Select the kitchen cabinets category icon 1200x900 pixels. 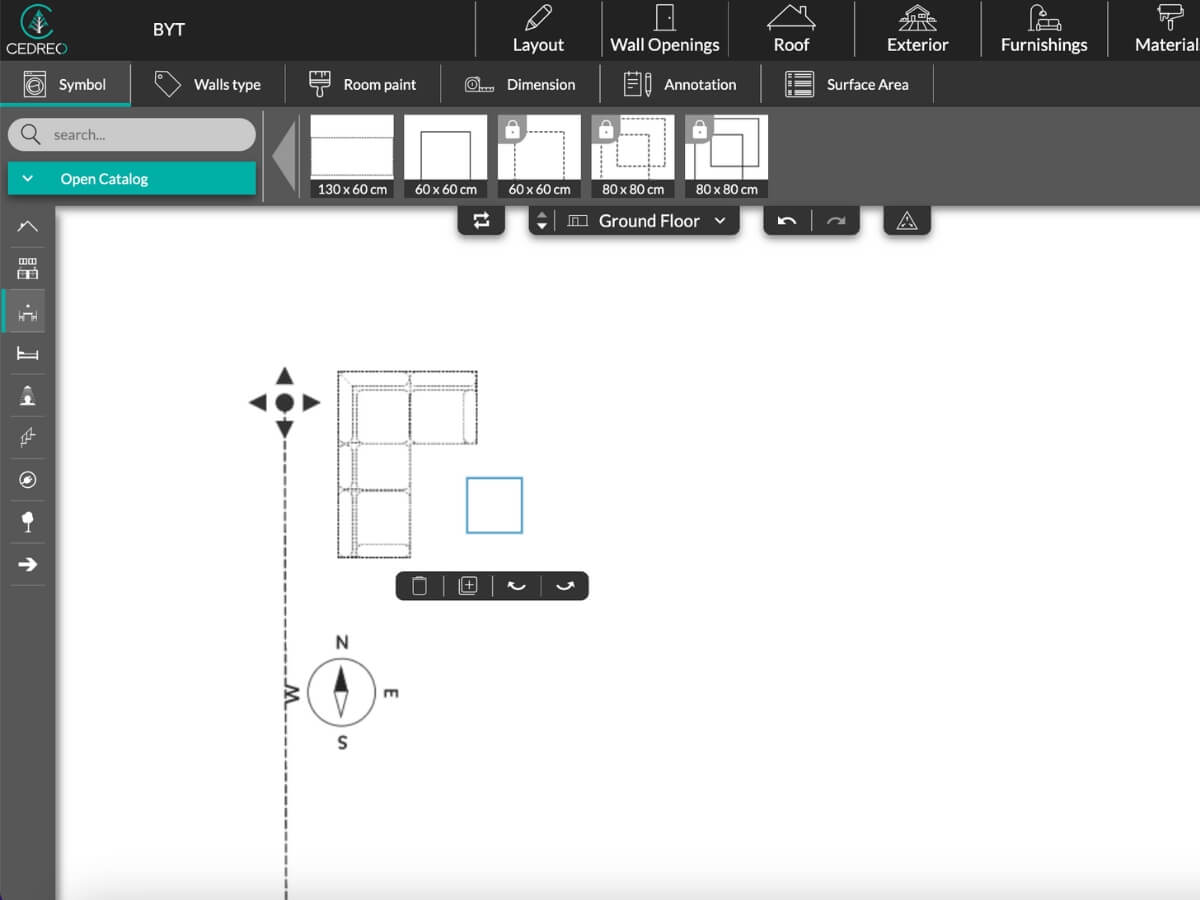click(28, 268)
